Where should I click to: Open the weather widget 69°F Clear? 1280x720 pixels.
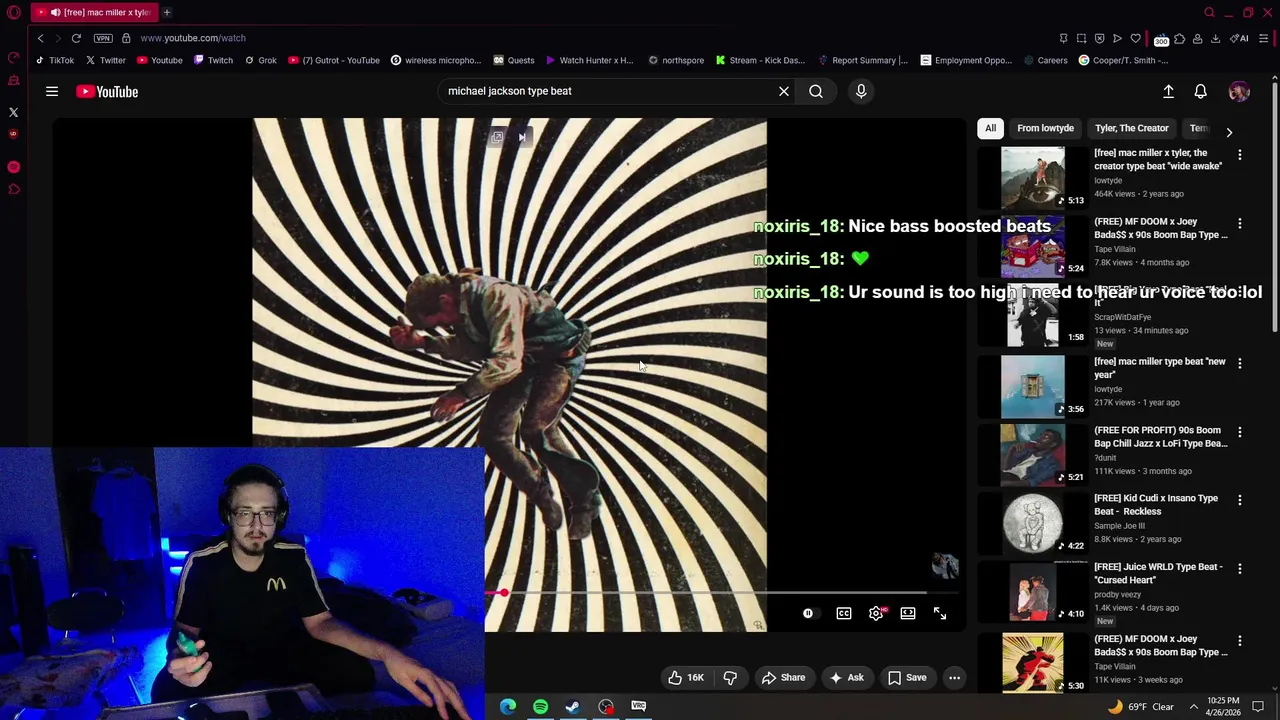1140,707
